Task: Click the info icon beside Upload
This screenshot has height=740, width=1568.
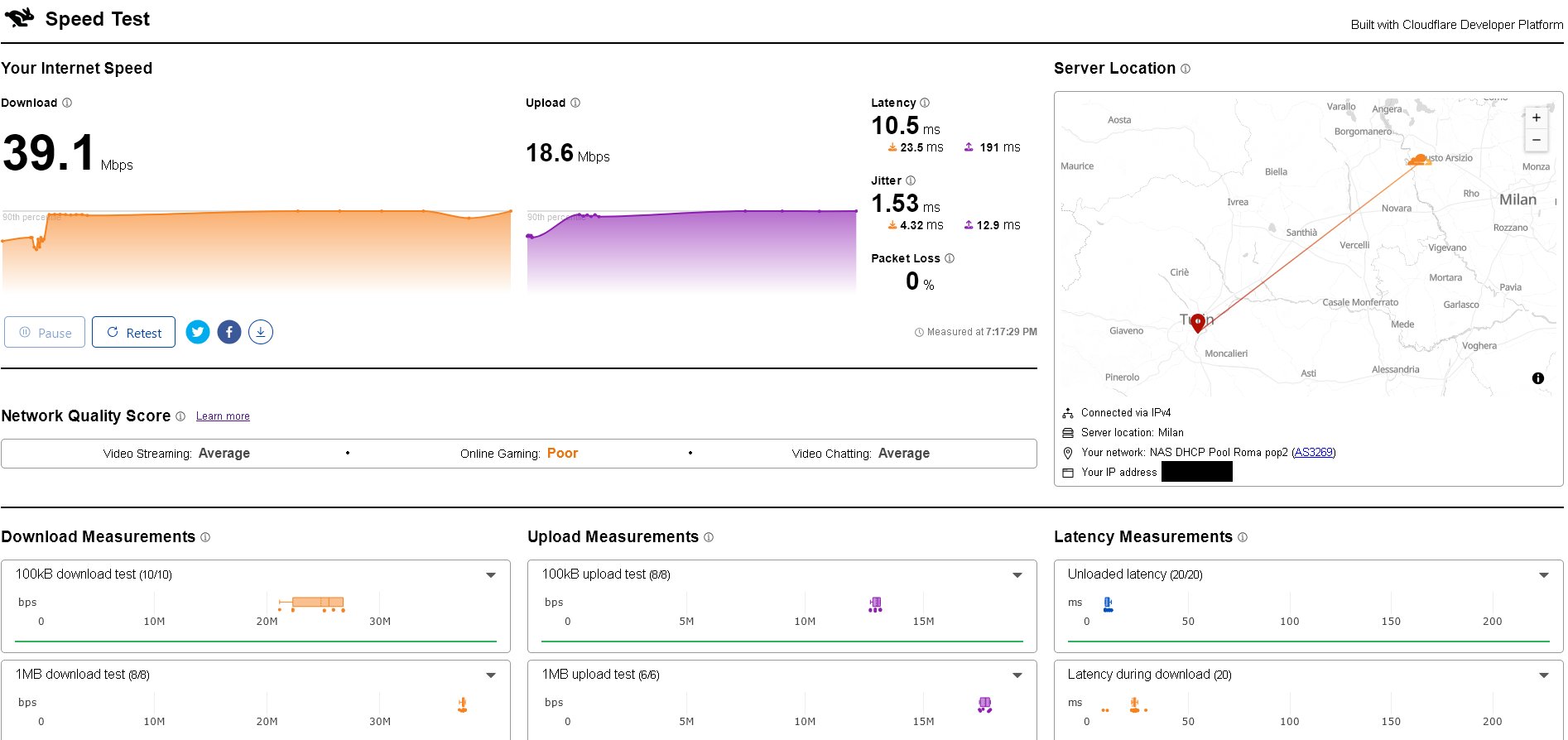Action: [x=575, y=103]
